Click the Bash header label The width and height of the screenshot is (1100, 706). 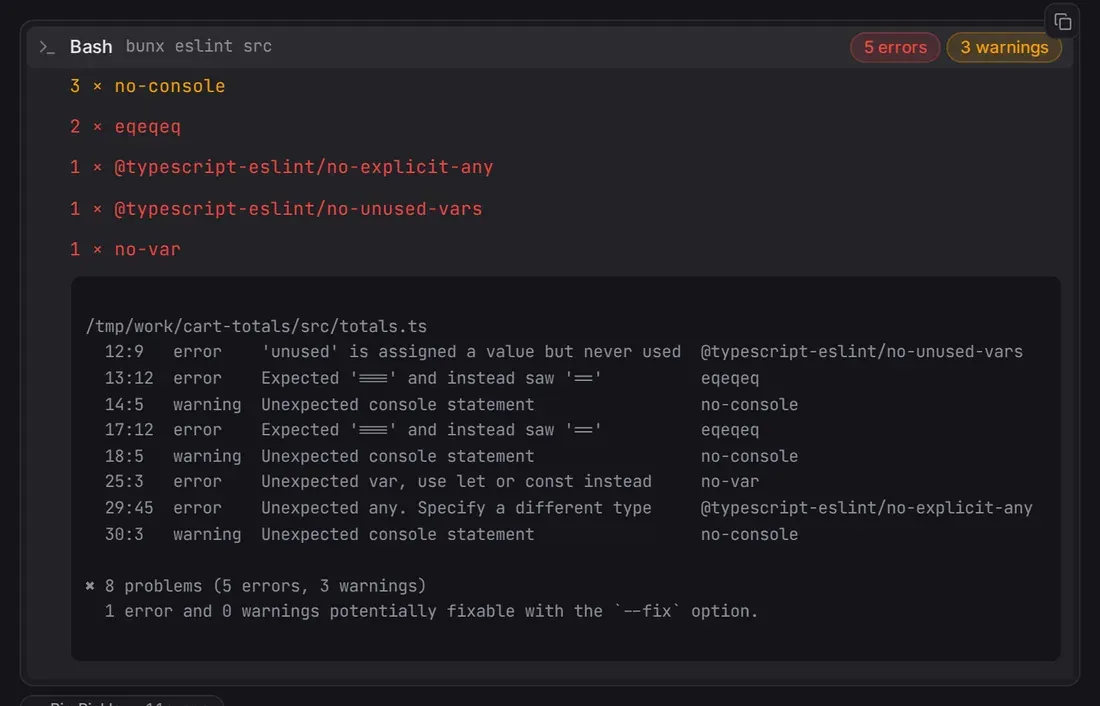91,46
